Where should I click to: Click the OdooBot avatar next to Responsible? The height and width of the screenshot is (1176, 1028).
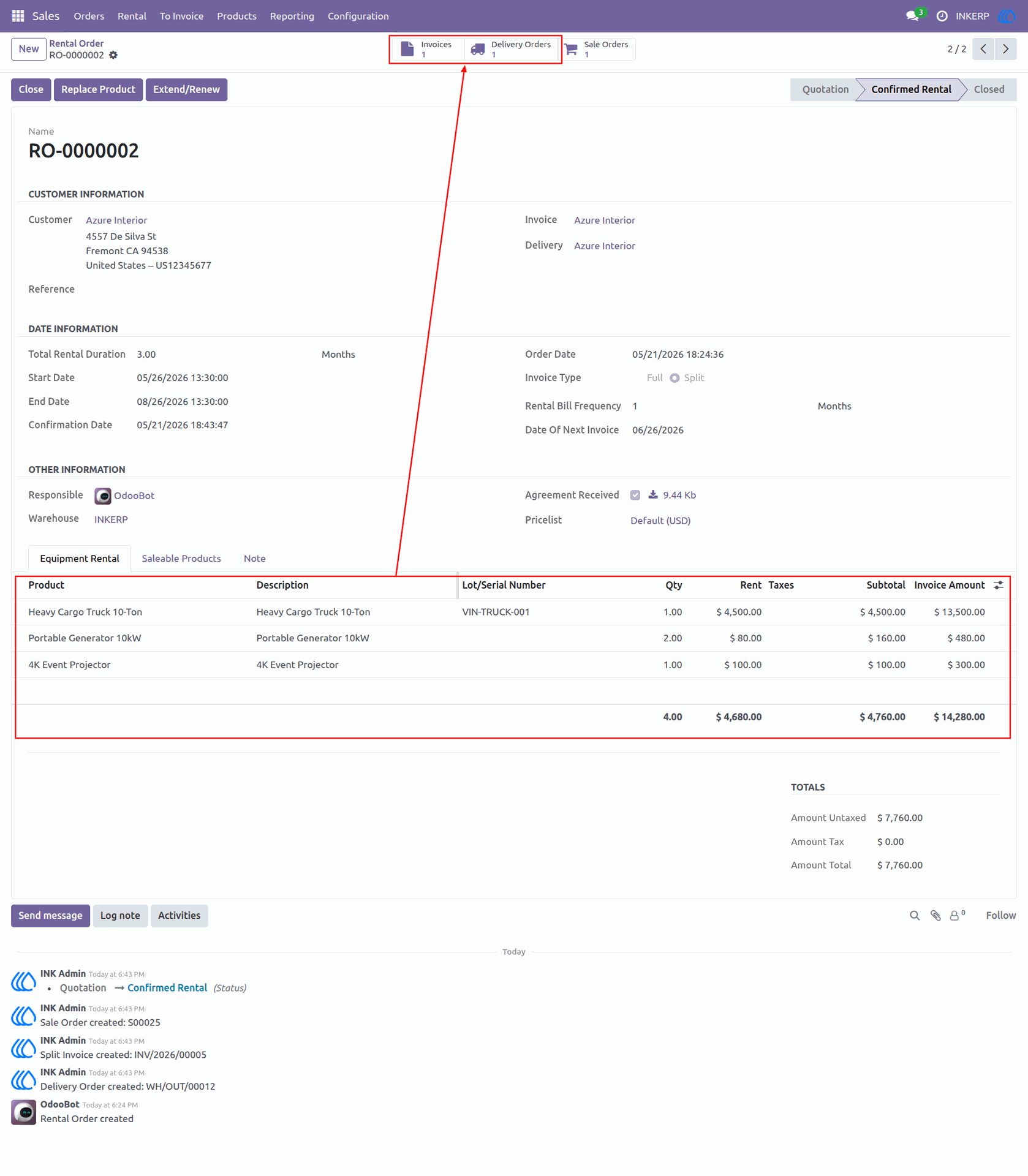click(102, 496)
